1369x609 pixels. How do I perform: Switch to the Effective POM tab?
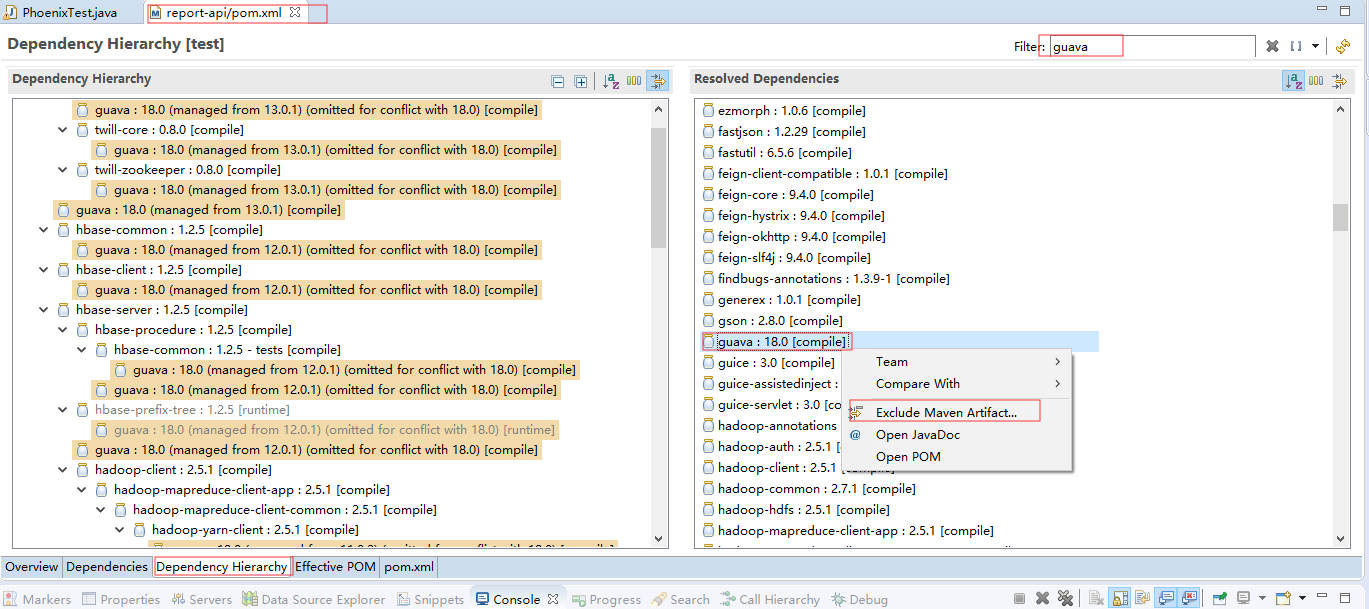tap(335, 567)
